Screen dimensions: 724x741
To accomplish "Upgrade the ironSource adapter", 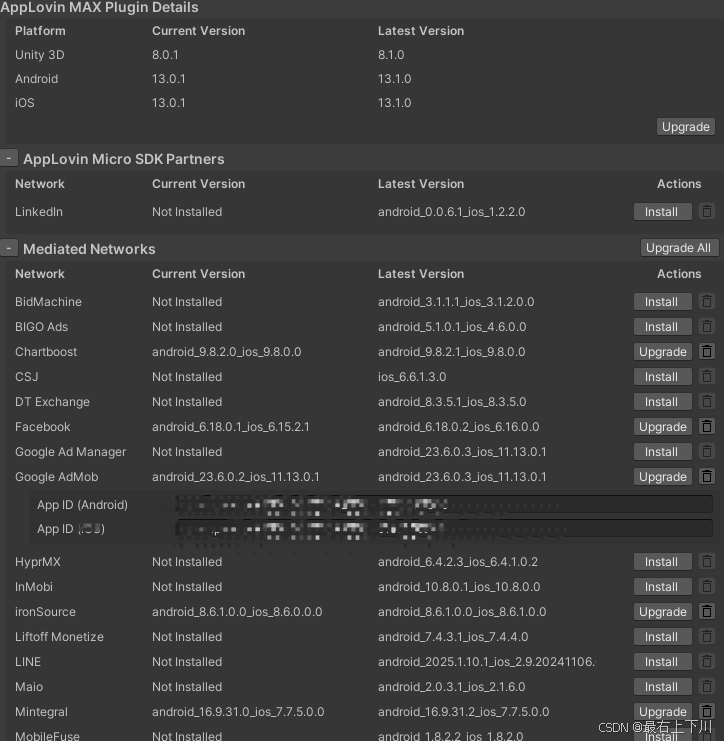I will click(662, 612).
